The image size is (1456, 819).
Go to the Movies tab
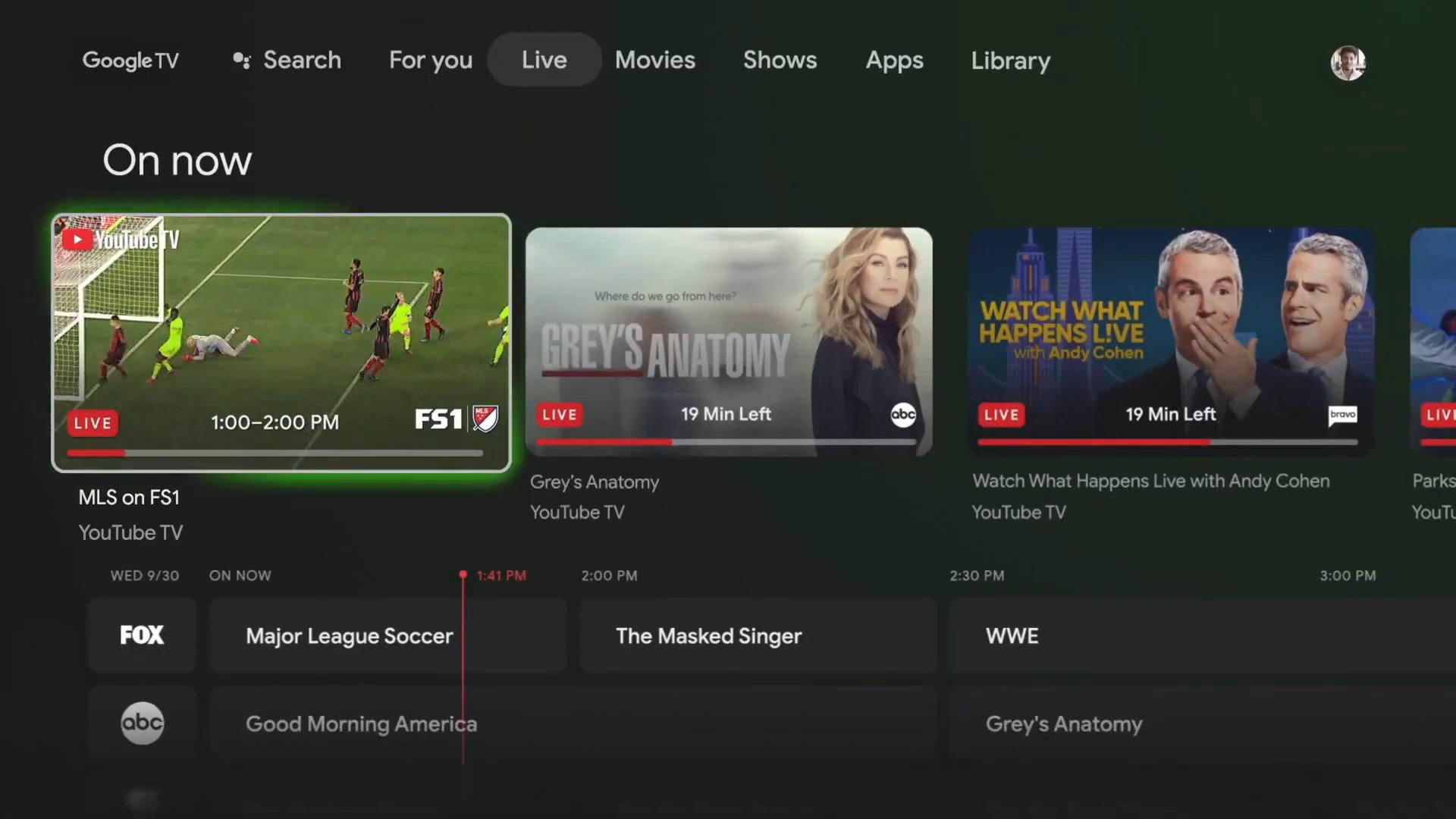point(655,60)
